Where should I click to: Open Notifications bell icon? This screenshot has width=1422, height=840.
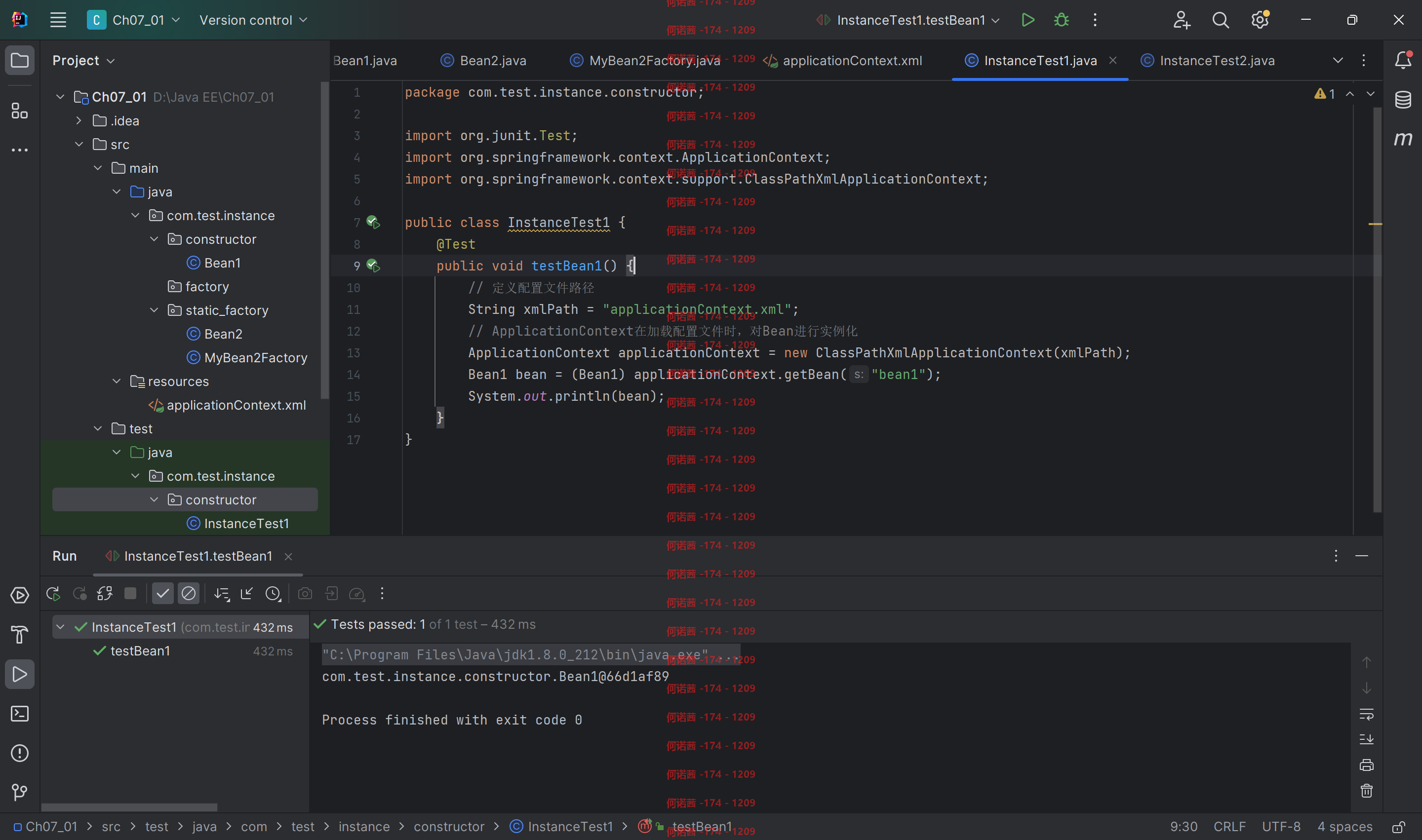click(1403, 60)
